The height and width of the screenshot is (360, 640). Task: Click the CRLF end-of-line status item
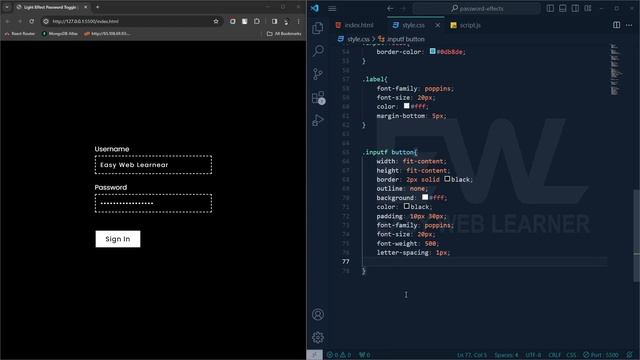554,355
